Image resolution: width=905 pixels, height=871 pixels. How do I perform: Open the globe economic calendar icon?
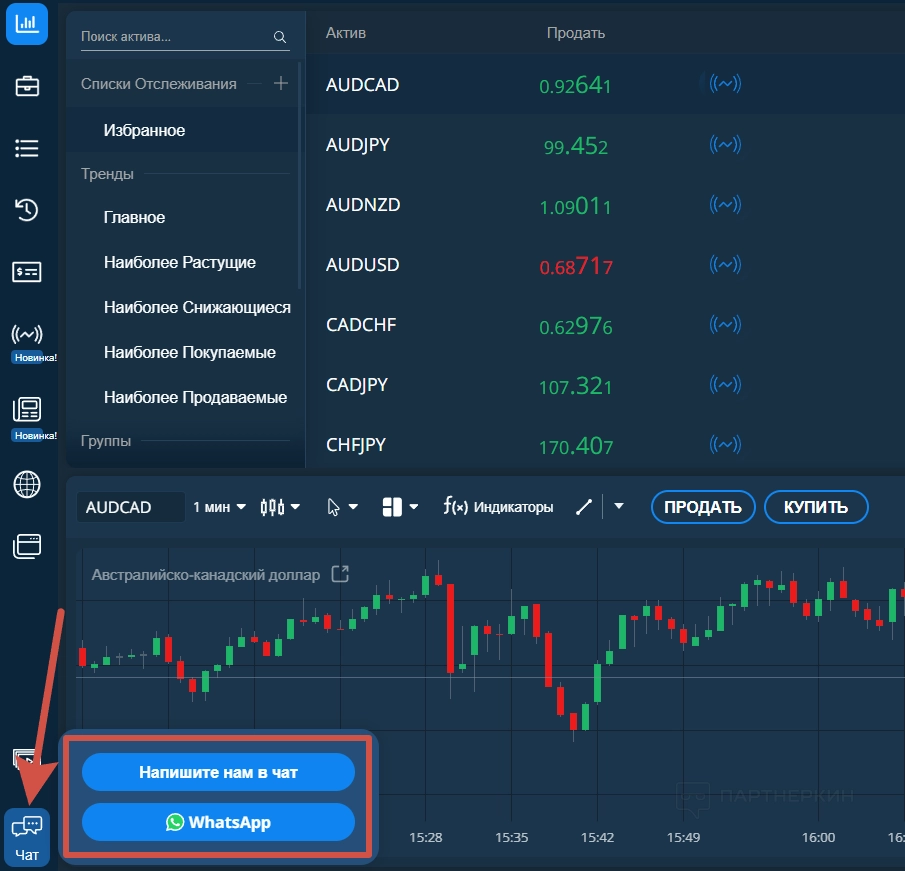[x=27, y=484]
